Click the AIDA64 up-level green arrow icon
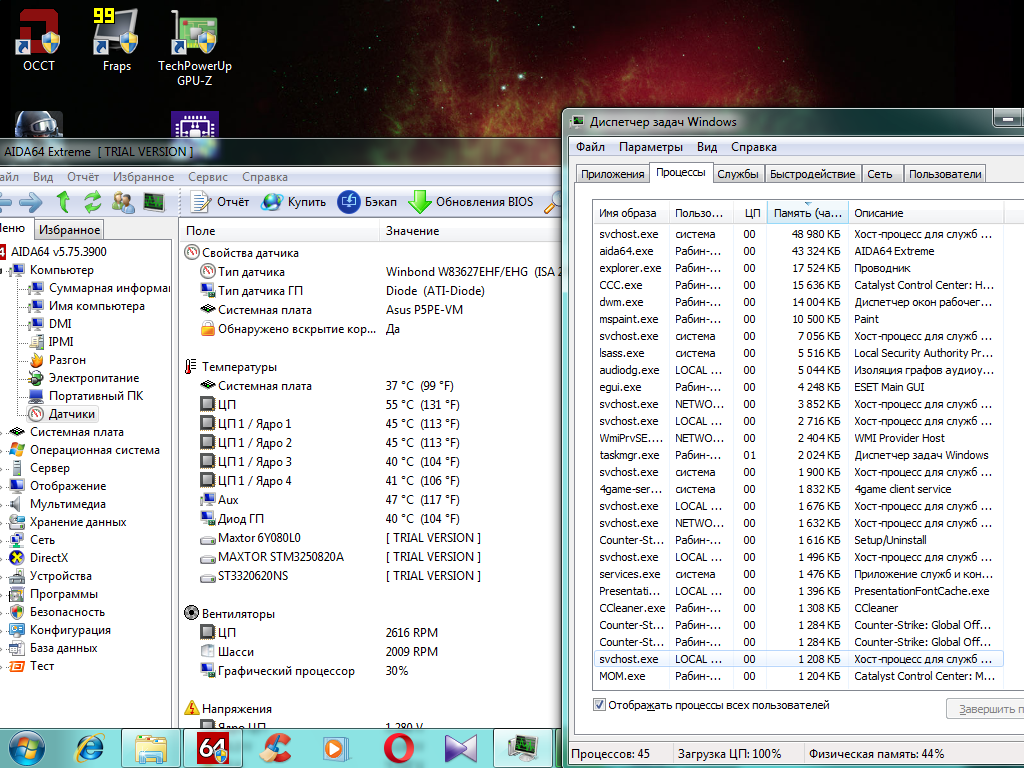Screen dimensions: 1024x768 tap(63, 202)
